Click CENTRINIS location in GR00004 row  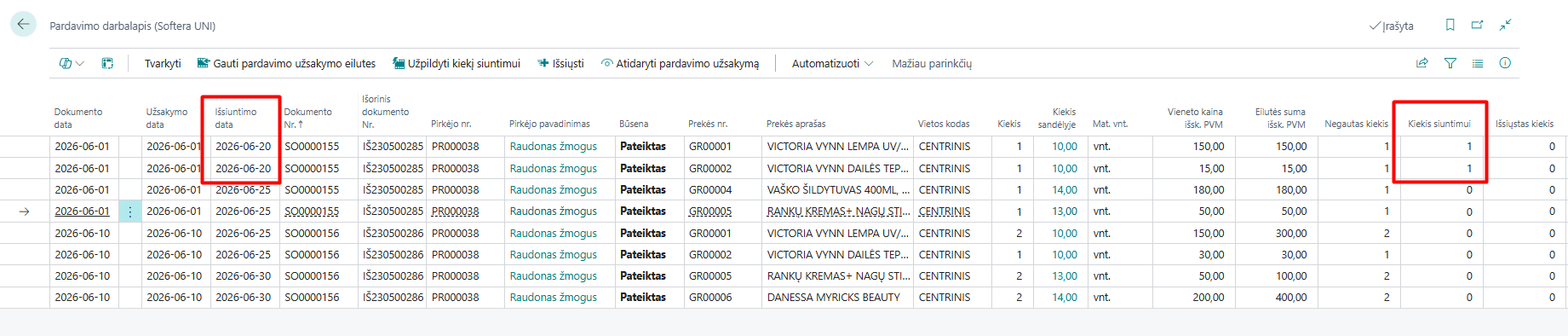click(x=945, y=189)
